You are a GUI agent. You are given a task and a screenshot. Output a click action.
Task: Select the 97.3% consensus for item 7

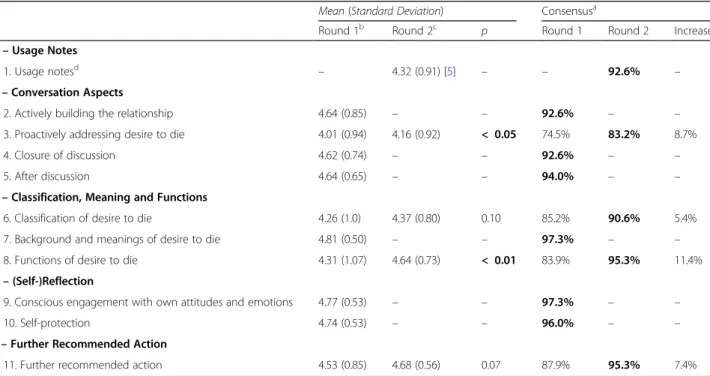557,239
